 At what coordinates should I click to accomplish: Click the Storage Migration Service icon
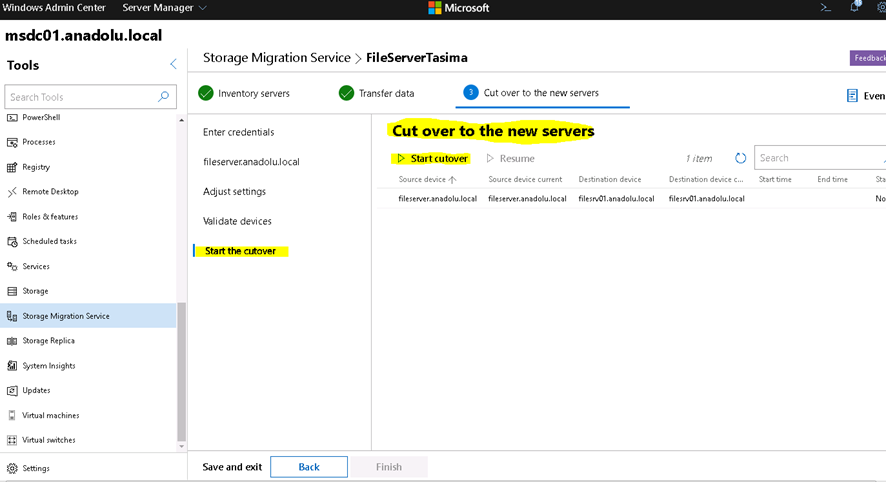click(12, 316)
